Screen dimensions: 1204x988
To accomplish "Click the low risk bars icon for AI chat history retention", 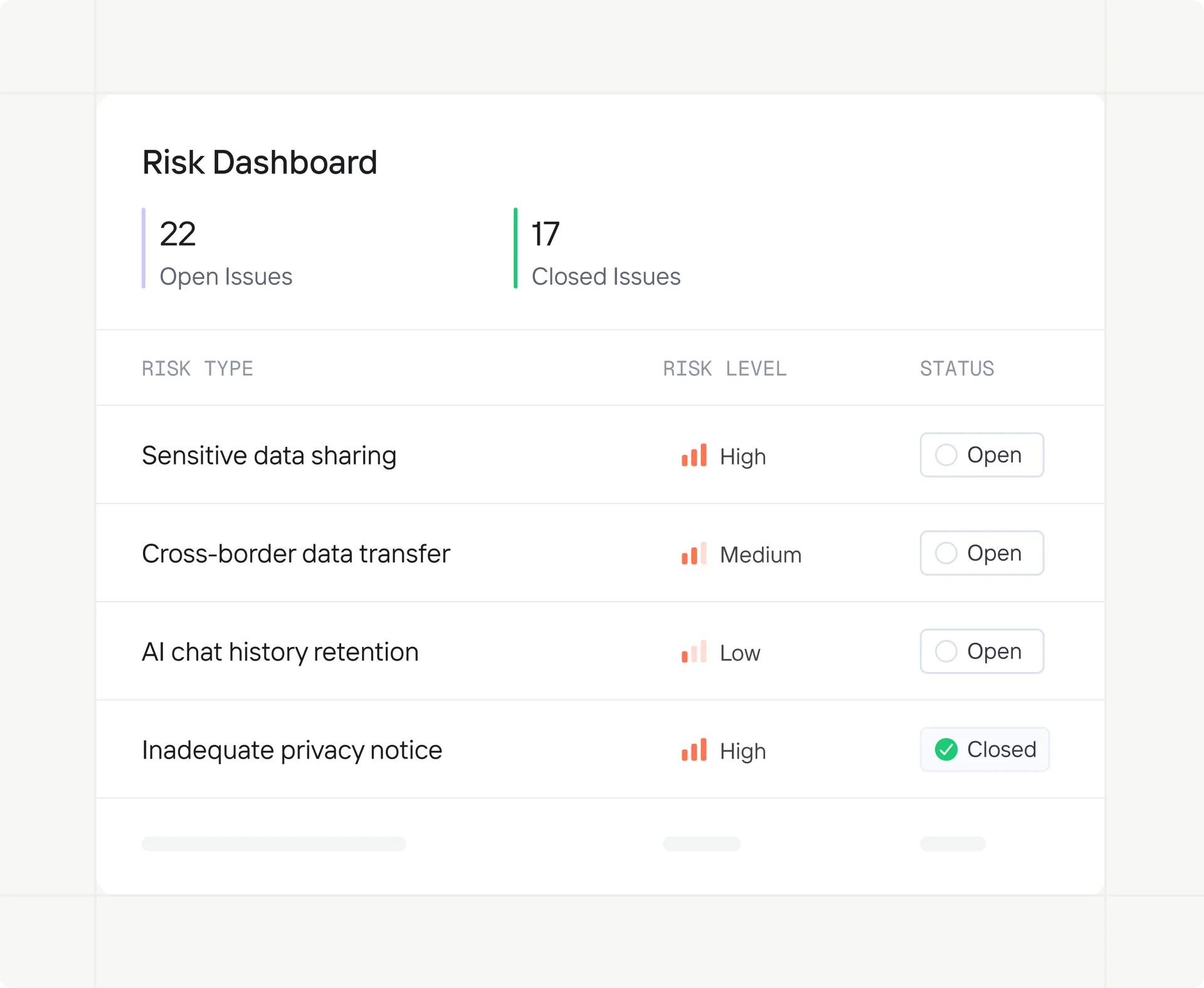I will (x=694, y=651).
